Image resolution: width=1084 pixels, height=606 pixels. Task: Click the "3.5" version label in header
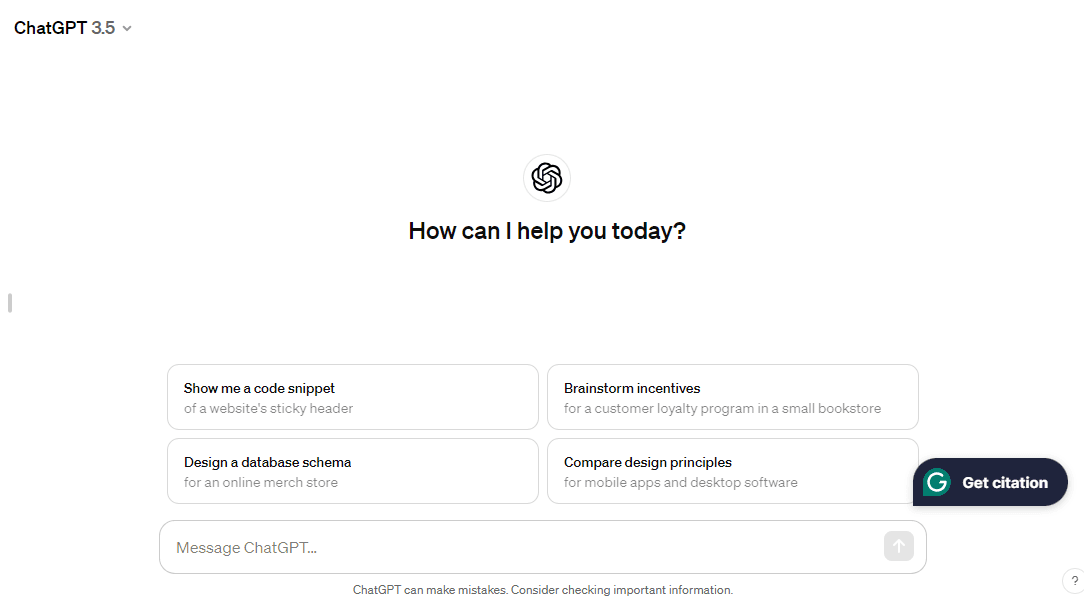coord(103,28)
